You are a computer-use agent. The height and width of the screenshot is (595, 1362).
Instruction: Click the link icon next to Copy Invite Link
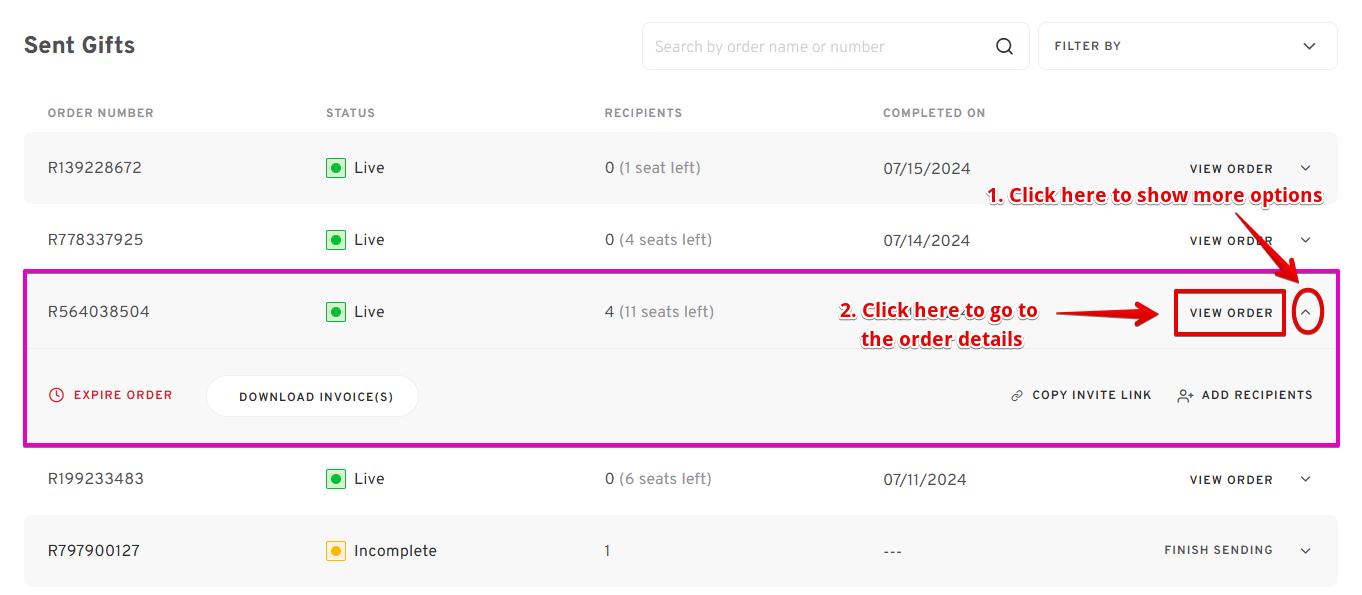[1017, 396]
